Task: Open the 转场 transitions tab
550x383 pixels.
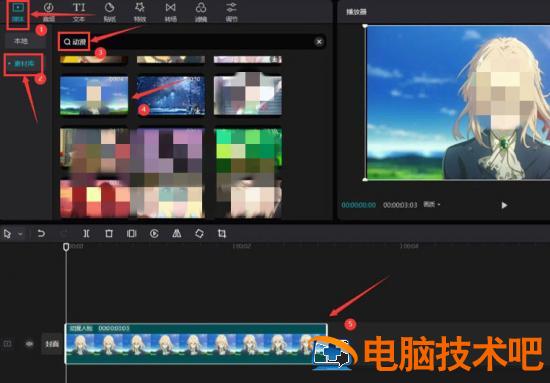Action: (170, 12)
